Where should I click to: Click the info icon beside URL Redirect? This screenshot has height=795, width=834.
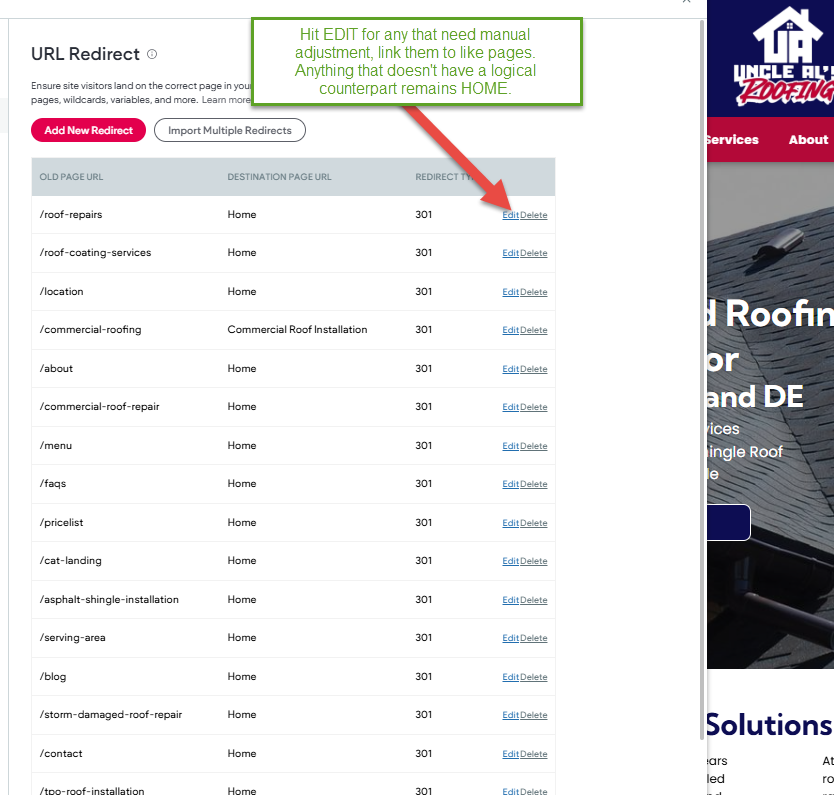pyautogui.click(x=152, y=54)
